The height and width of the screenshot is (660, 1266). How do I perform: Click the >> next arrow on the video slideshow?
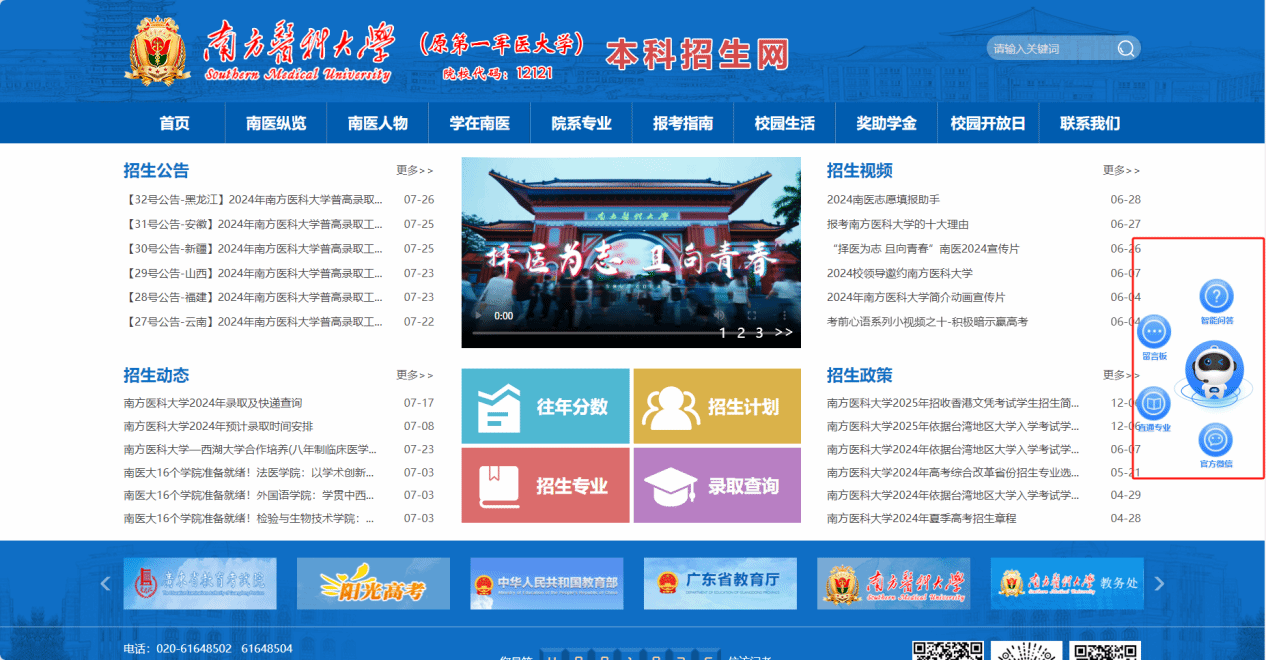pyautogui.click(x=783, y=333)
